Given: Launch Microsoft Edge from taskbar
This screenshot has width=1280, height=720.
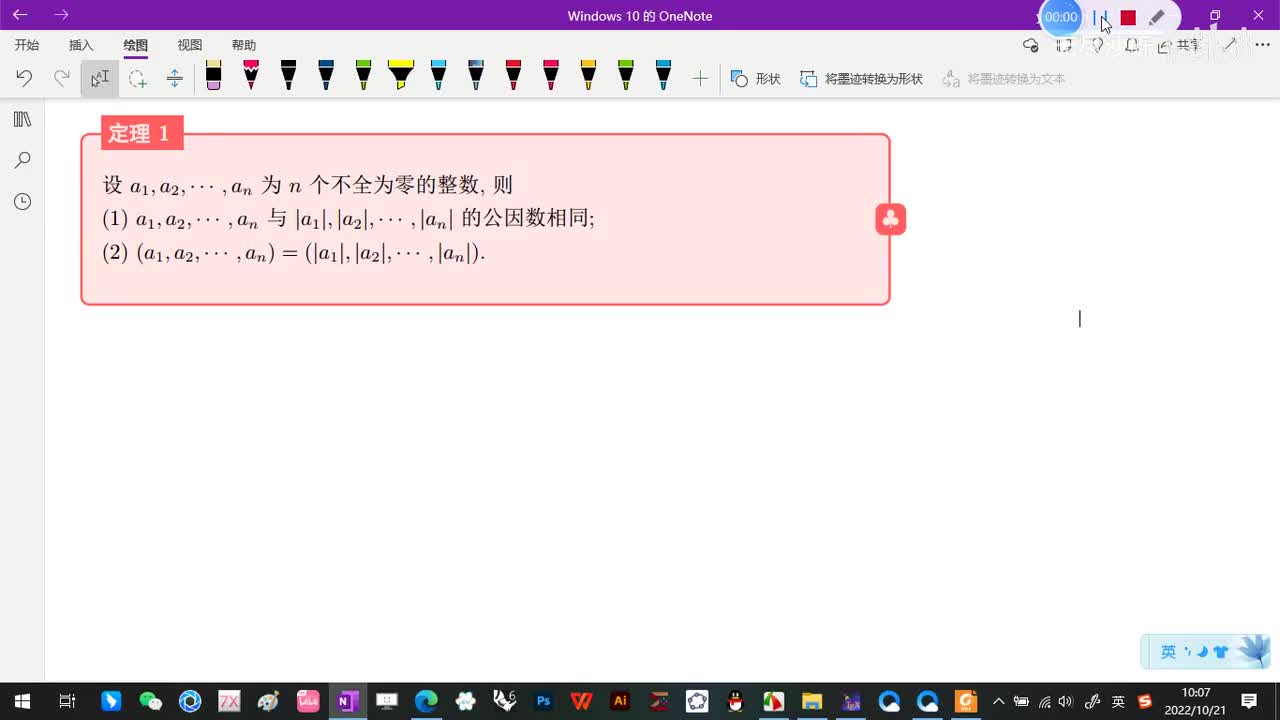Looking at the screenshot, I should (x=426, y=701).
